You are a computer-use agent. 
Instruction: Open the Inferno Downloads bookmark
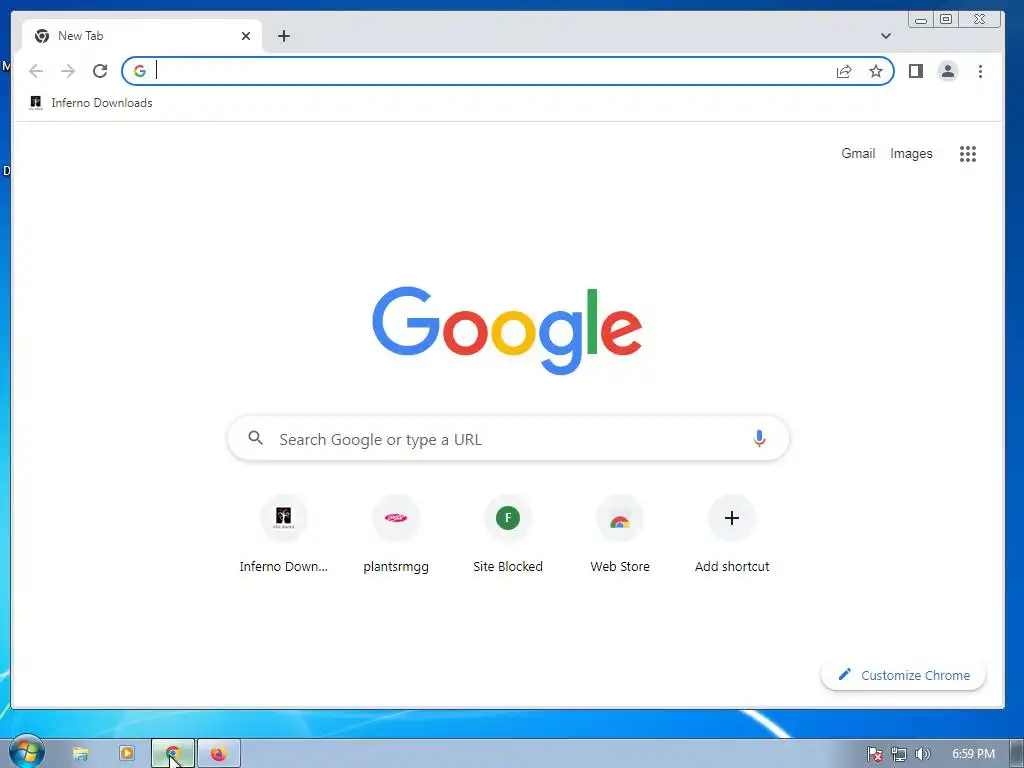point(91,103)
